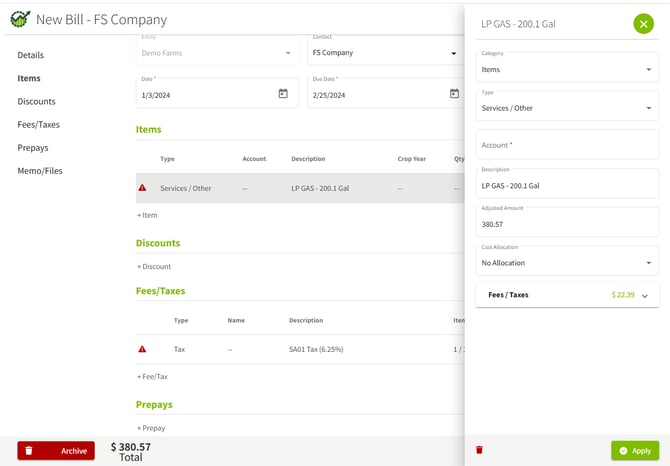The width and height of the screenshot is (670, 466).
Task: Click the red Archive button
Action: tap(56, 451)
